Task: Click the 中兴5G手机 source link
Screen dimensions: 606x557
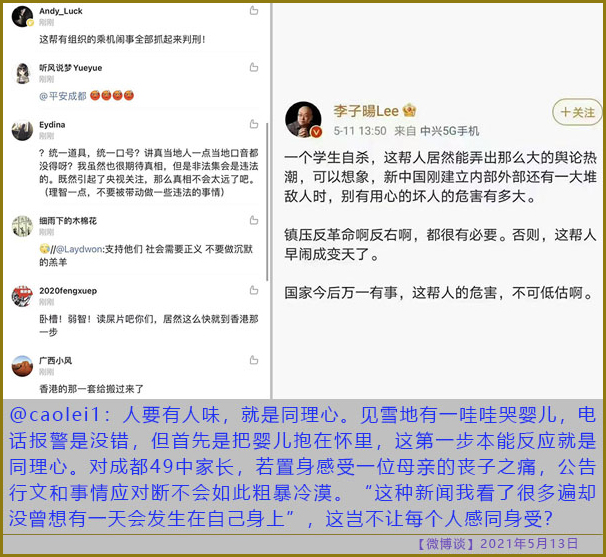Action: [449, 131]
